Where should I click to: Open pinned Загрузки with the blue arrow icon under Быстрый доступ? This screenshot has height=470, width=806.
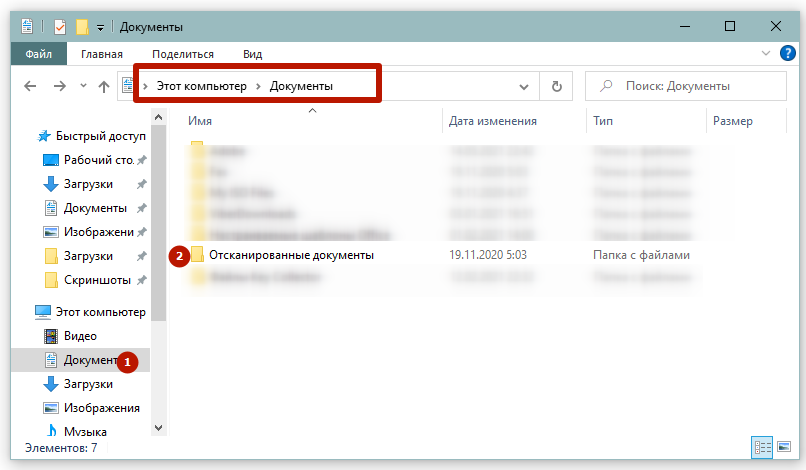click(x=88, y=184)
